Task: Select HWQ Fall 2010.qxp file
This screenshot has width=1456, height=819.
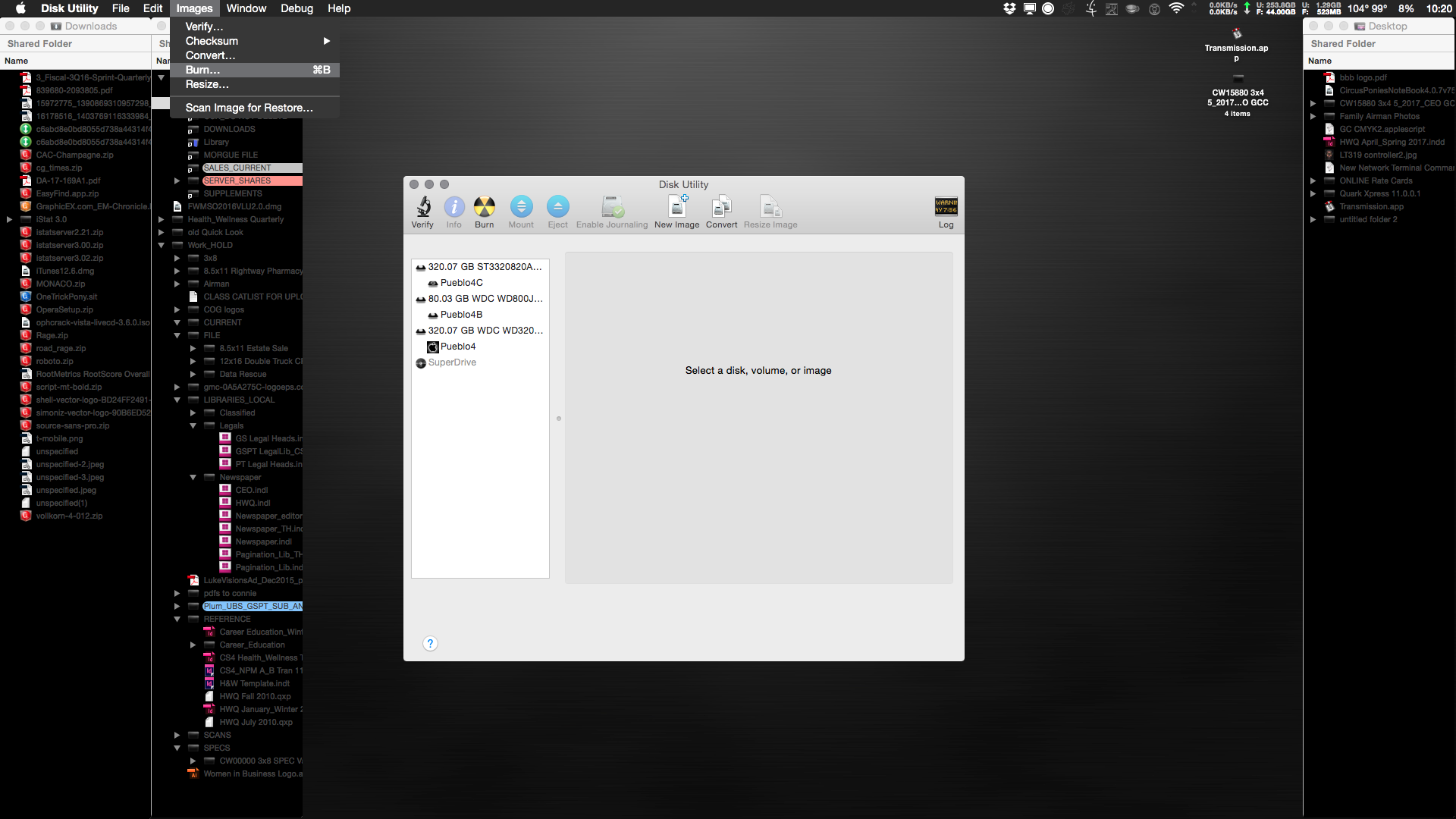Action: click(x=255, y=696)
